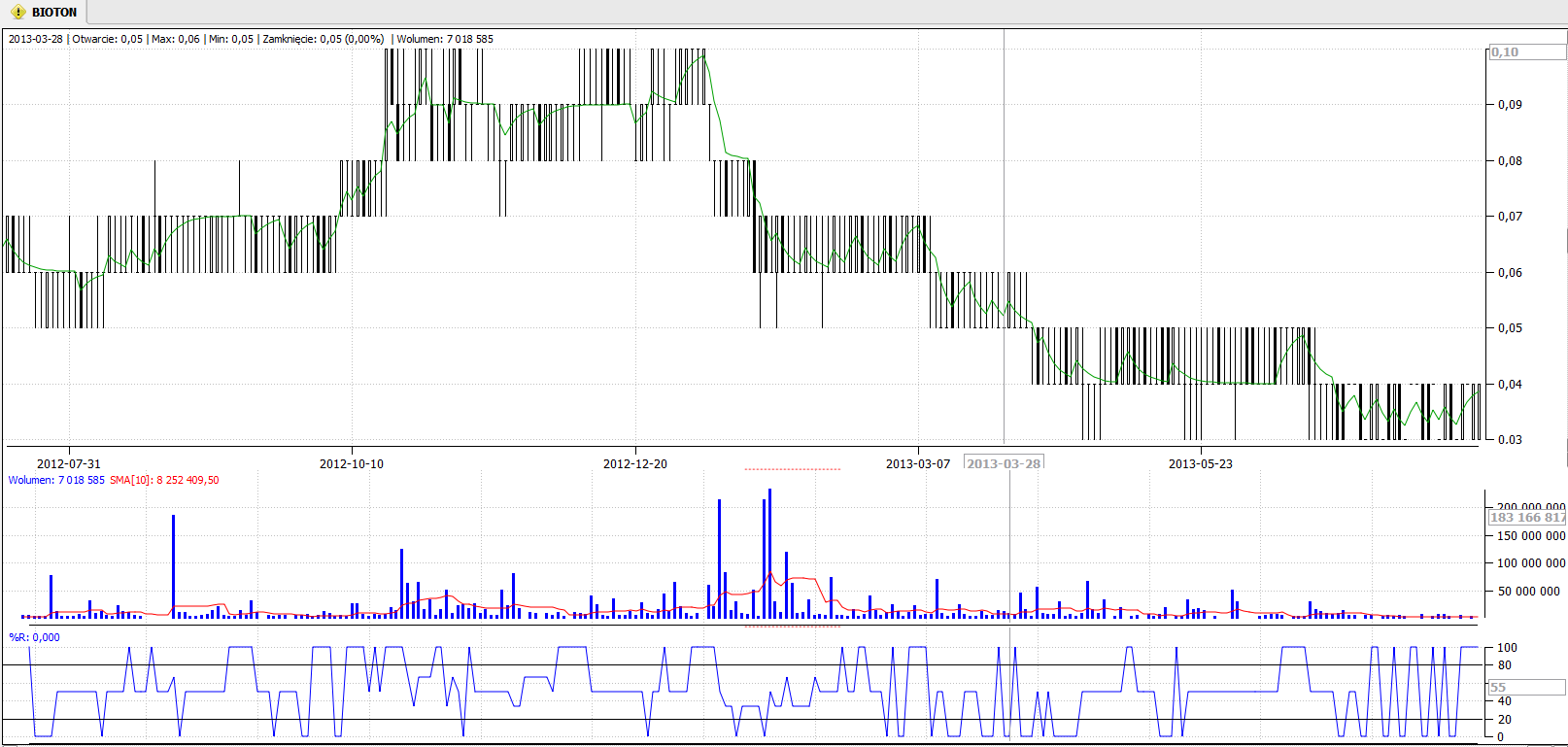Click the Max: 0,06 header value
Image resolution: width=1568 pixels, height=747 pixels.
(x=176, y=39)
